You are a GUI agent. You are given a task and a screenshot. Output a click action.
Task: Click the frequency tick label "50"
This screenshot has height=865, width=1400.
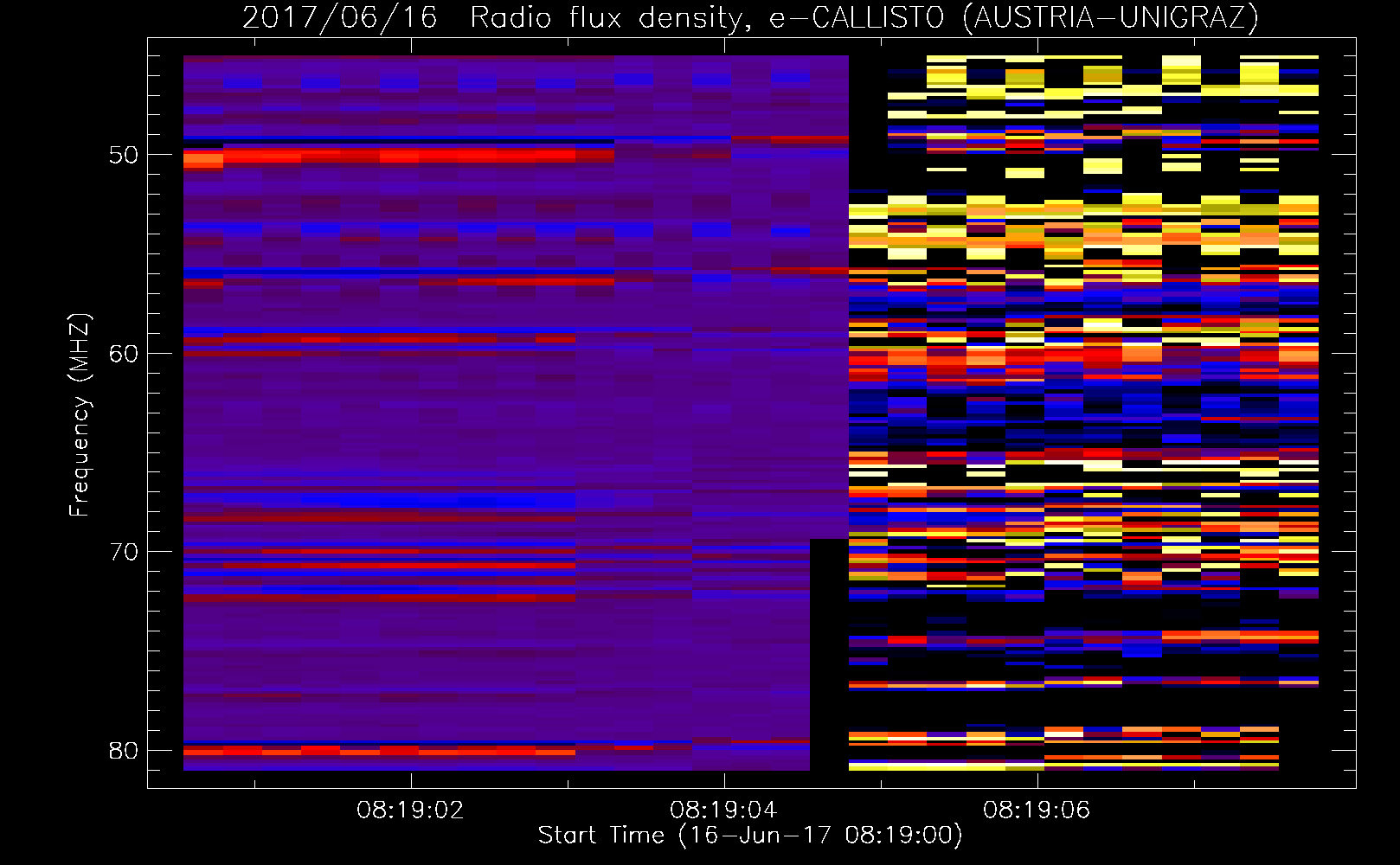[x=124, y=155]
